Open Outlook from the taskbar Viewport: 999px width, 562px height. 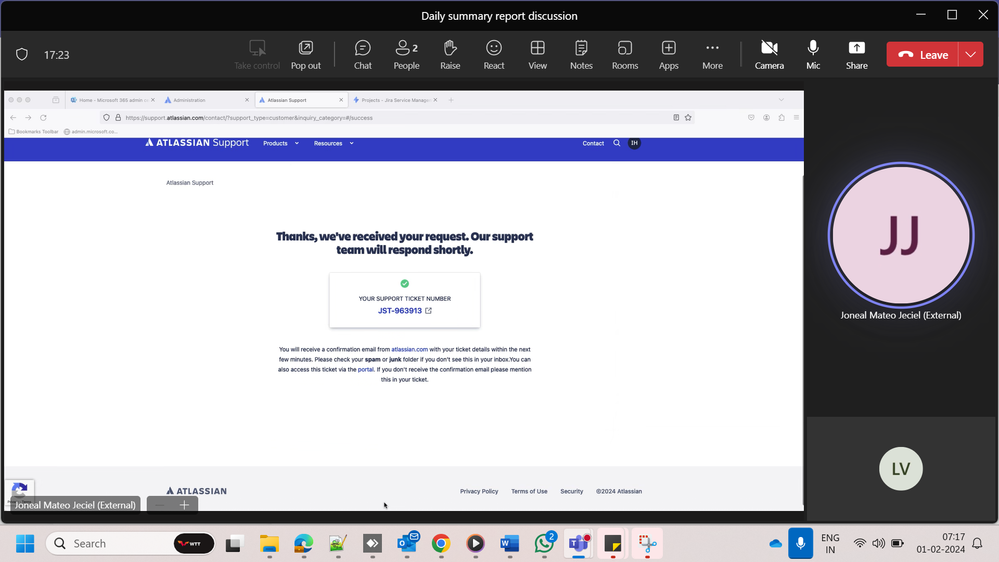[407, 544]
